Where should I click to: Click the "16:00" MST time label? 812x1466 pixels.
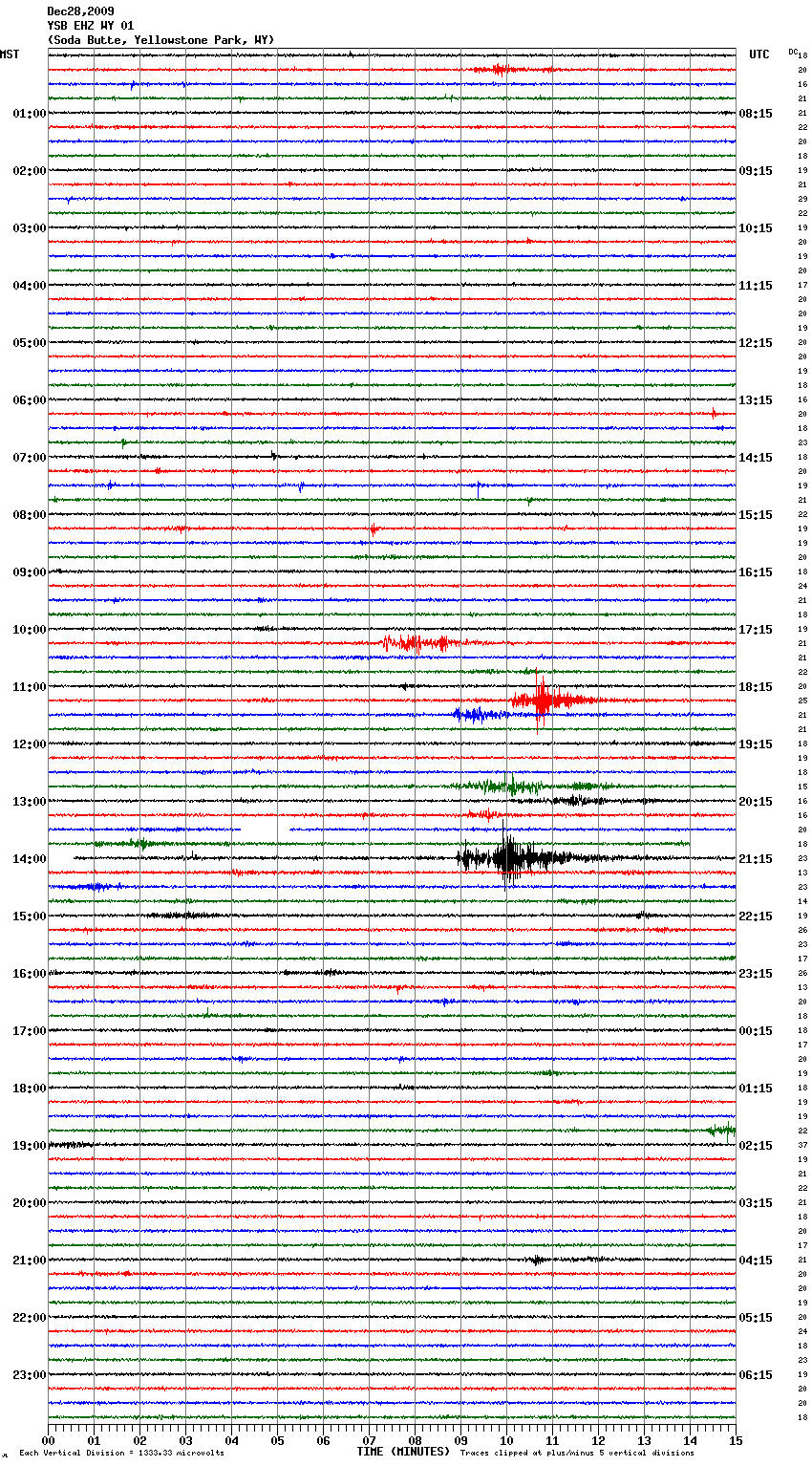click(30, 974)
